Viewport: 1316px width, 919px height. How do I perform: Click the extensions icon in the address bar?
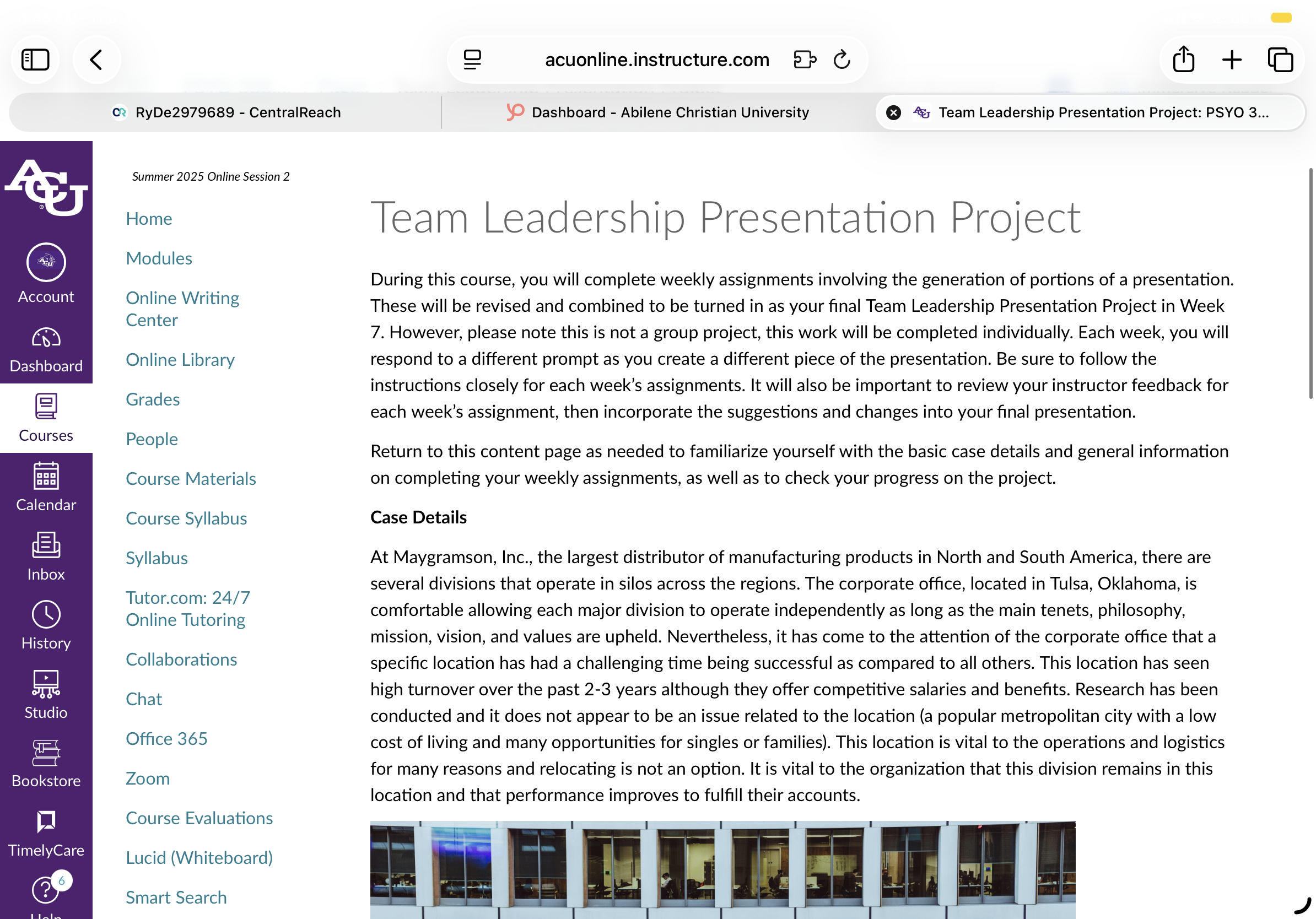[805, 60]
